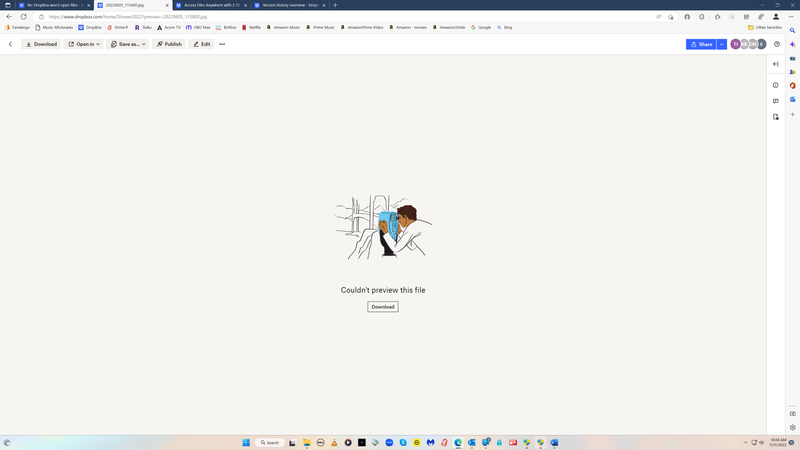Open the HBO Max bookmark
Image resolution: width=800 pixels, height=450 pixels.
point(198,28)
